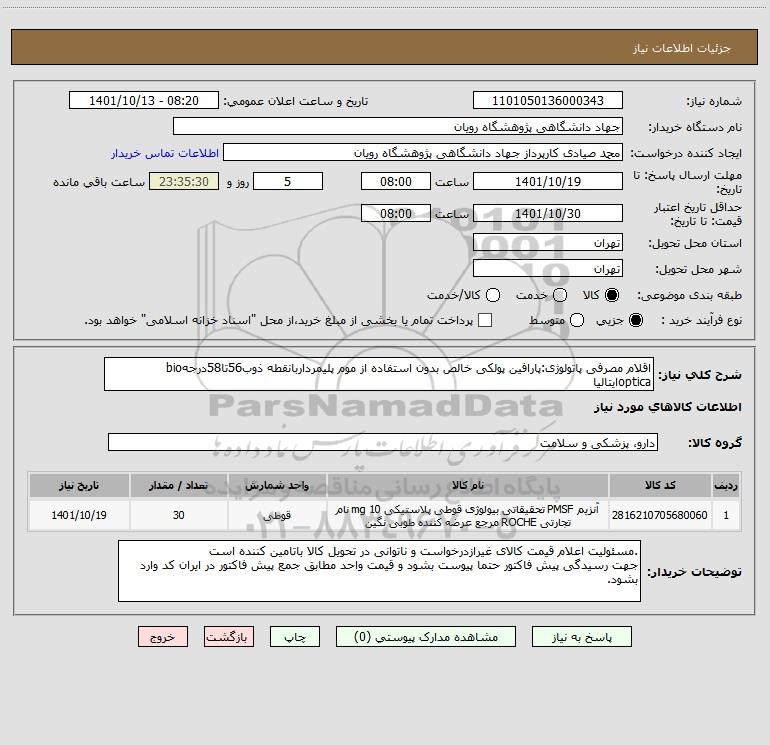Image resolution: width=770 pixels, height=745 pixels.
Task: Click the remaining time 23:35:30 field
Action: coord(184,181)
